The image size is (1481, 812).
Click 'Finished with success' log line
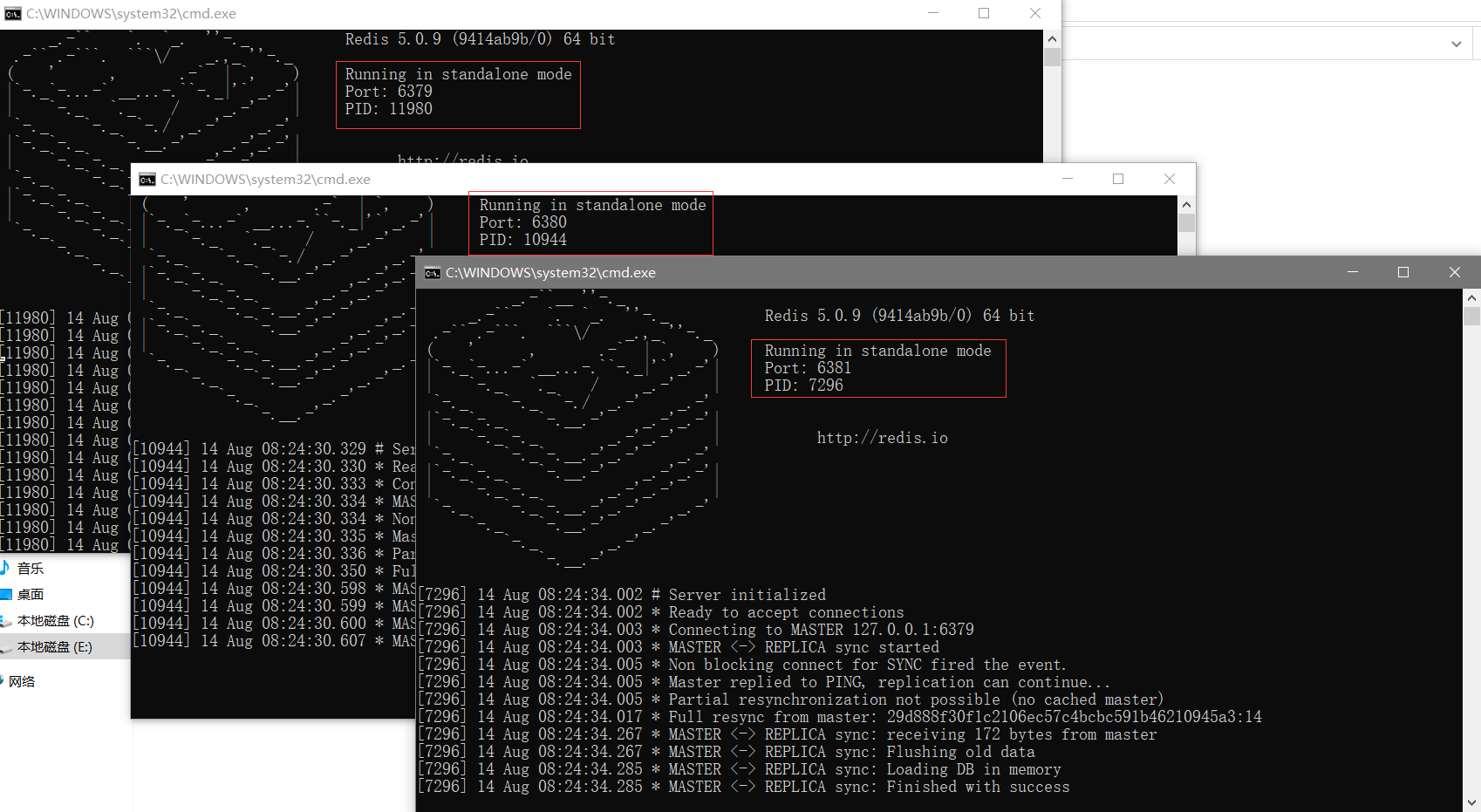tap(743, 787)
